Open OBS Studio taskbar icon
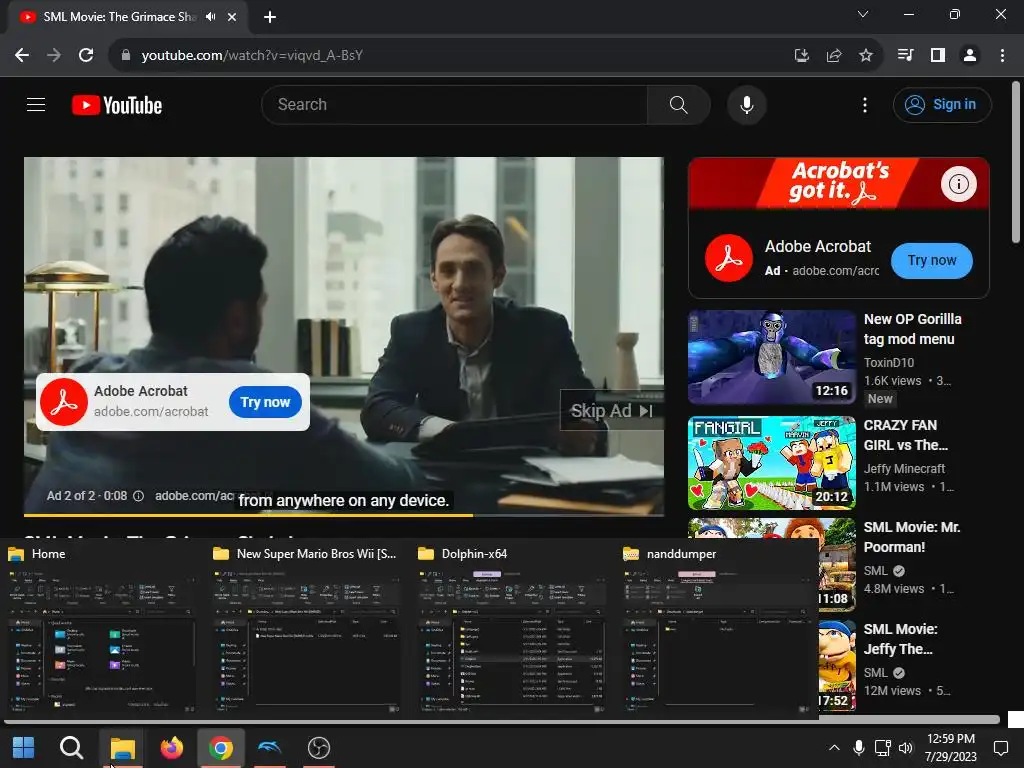 319,748
